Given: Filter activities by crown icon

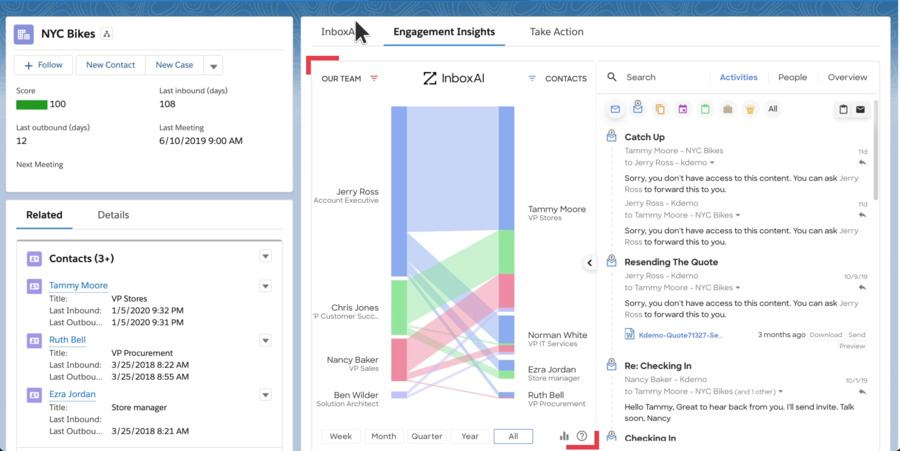Looking at the screenshot, I should (x=750, y=109).
